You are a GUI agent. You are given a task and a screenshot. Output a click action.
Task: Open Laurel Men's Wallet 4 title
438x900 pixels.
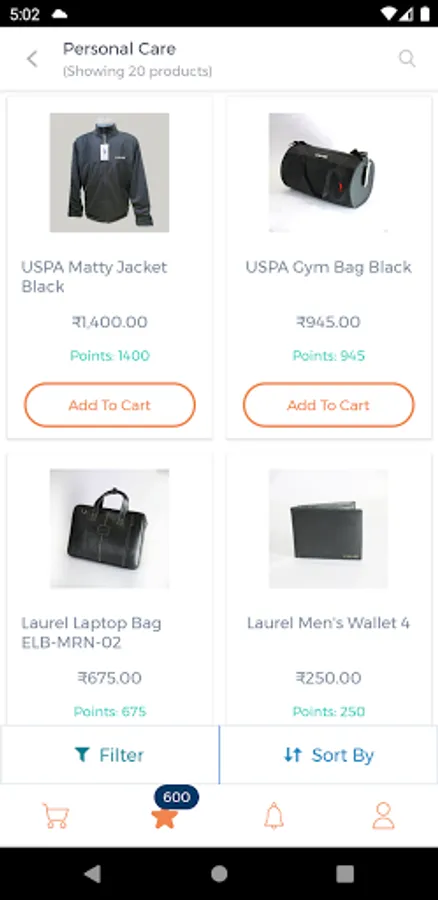(328, 623)
